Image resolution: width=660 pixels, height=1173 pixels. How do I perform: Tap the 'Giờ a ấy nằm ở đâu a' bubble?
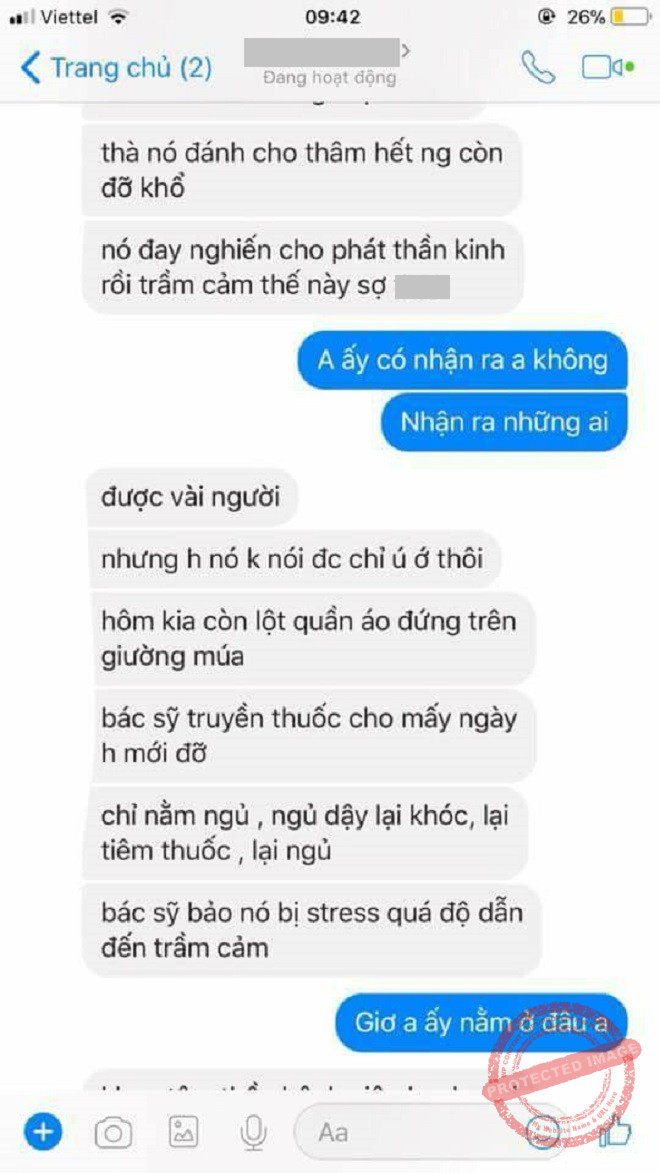481,1023
